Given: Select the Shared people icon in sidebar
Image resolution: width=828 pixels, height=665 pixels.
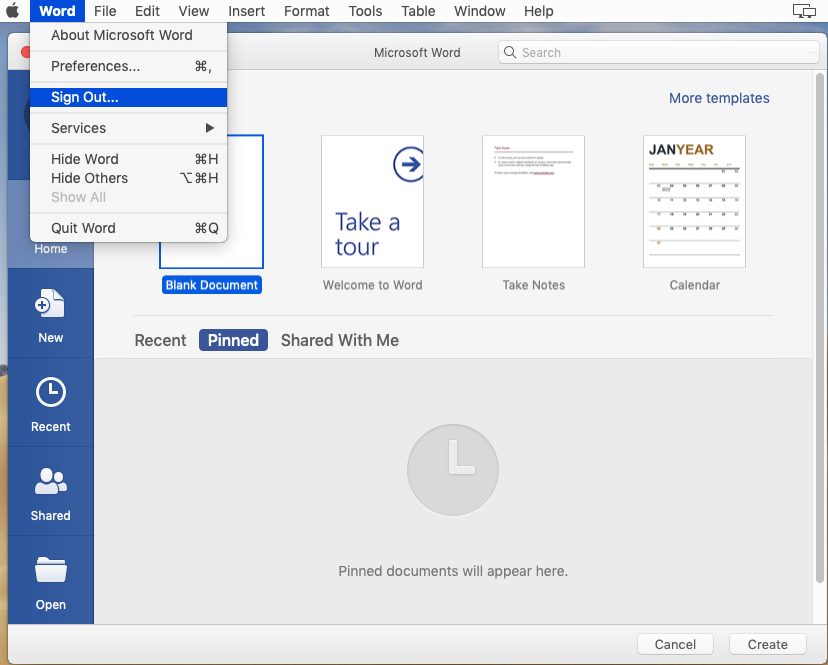Looking at the screenshot, I should click(51, 481).
